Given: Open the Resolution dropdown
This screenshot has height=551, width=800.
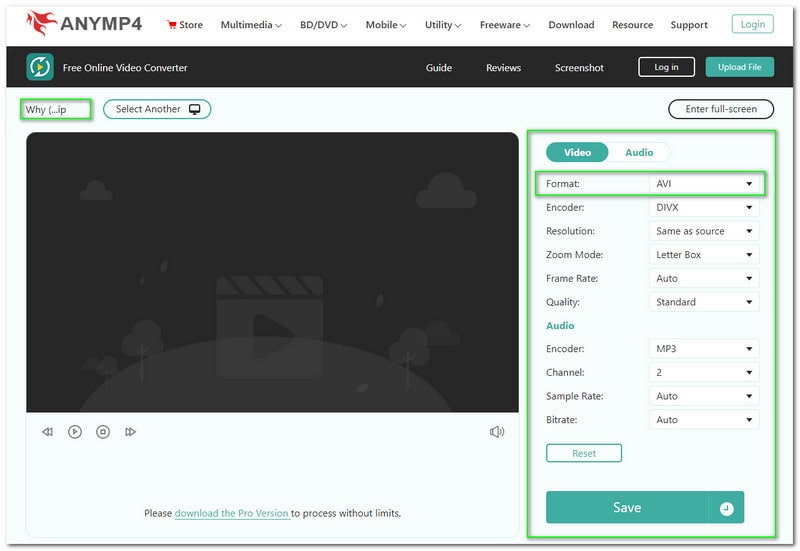Looking at the screenshot, I should click(704, 231).
